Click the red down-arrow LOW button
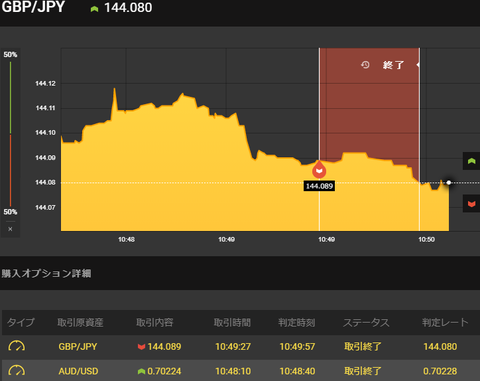Image resolution: width=480 pixels, height=381 pixels. pyautogui.click(x=471, y=204)
